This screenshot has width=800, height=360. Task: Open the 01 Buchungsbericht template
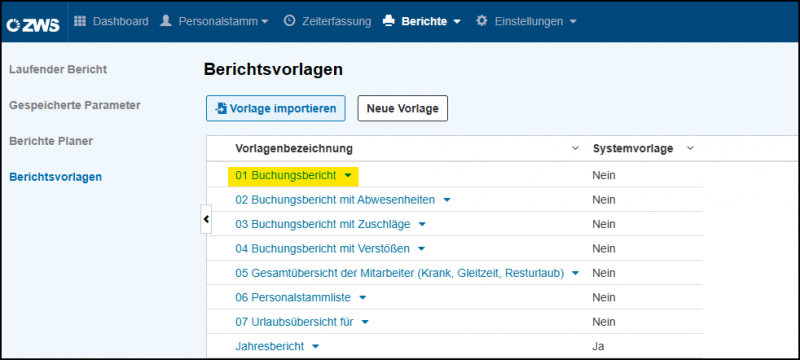[286, 175]
